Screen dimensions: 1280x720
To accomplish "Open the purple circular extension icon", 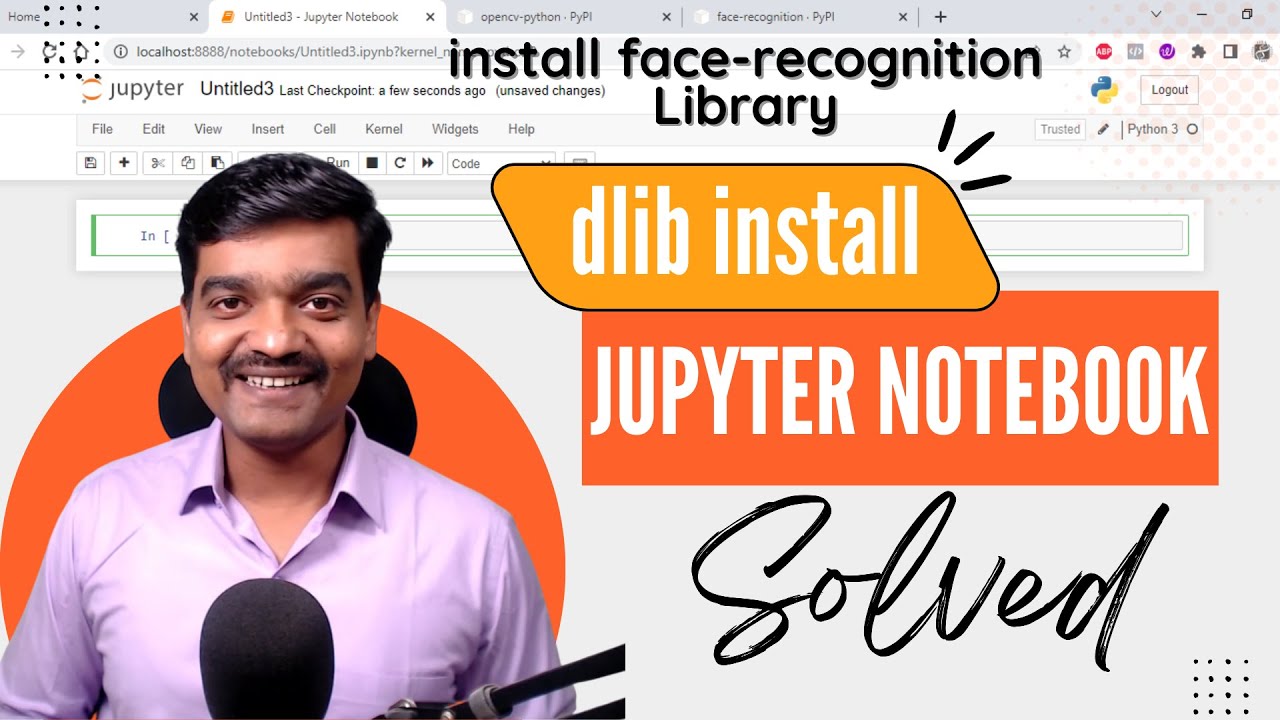I will pos(1167,51).
